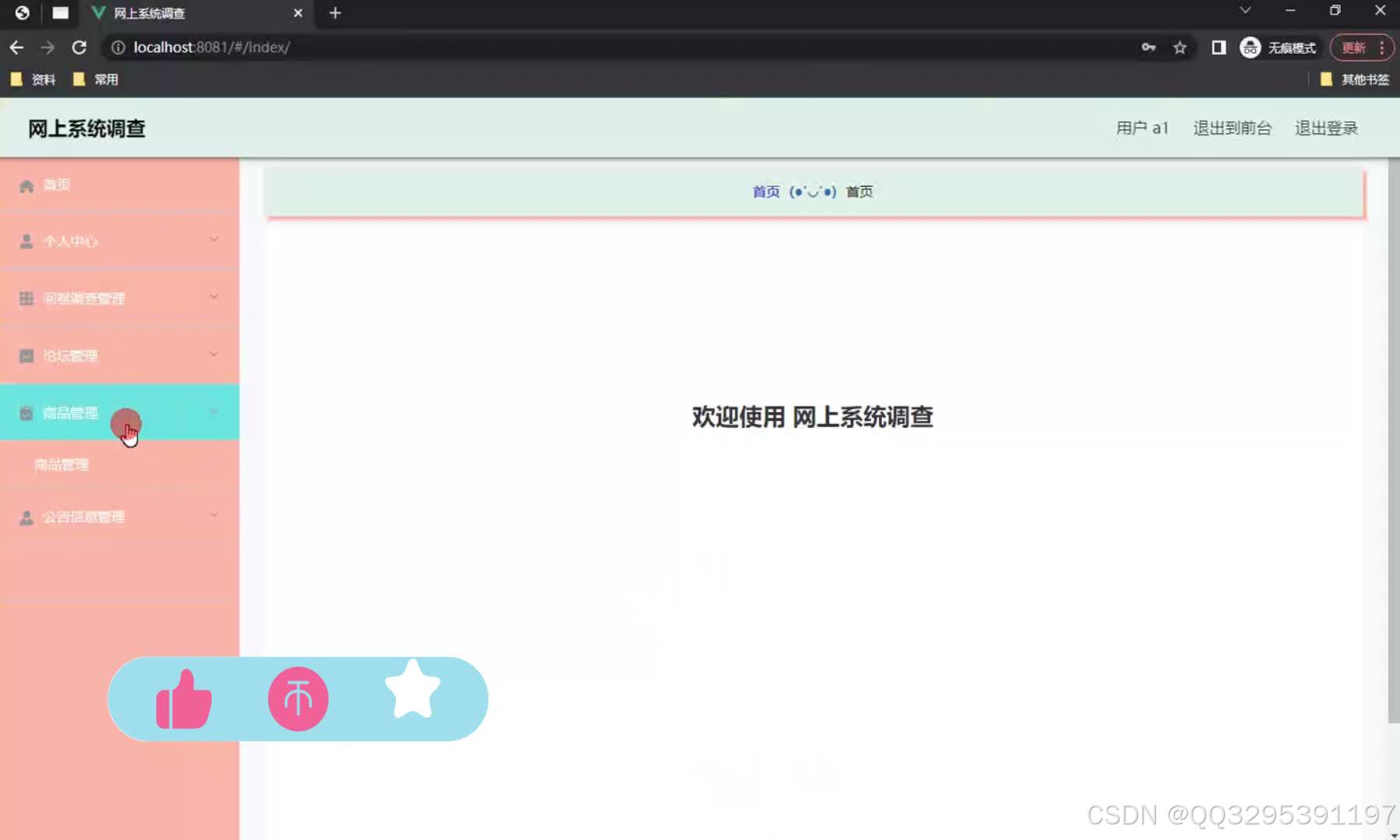Viewport: 1400px width, 840px height.
Task: Click the page vertical scrollbar
Action: (x=1393, y=442)
